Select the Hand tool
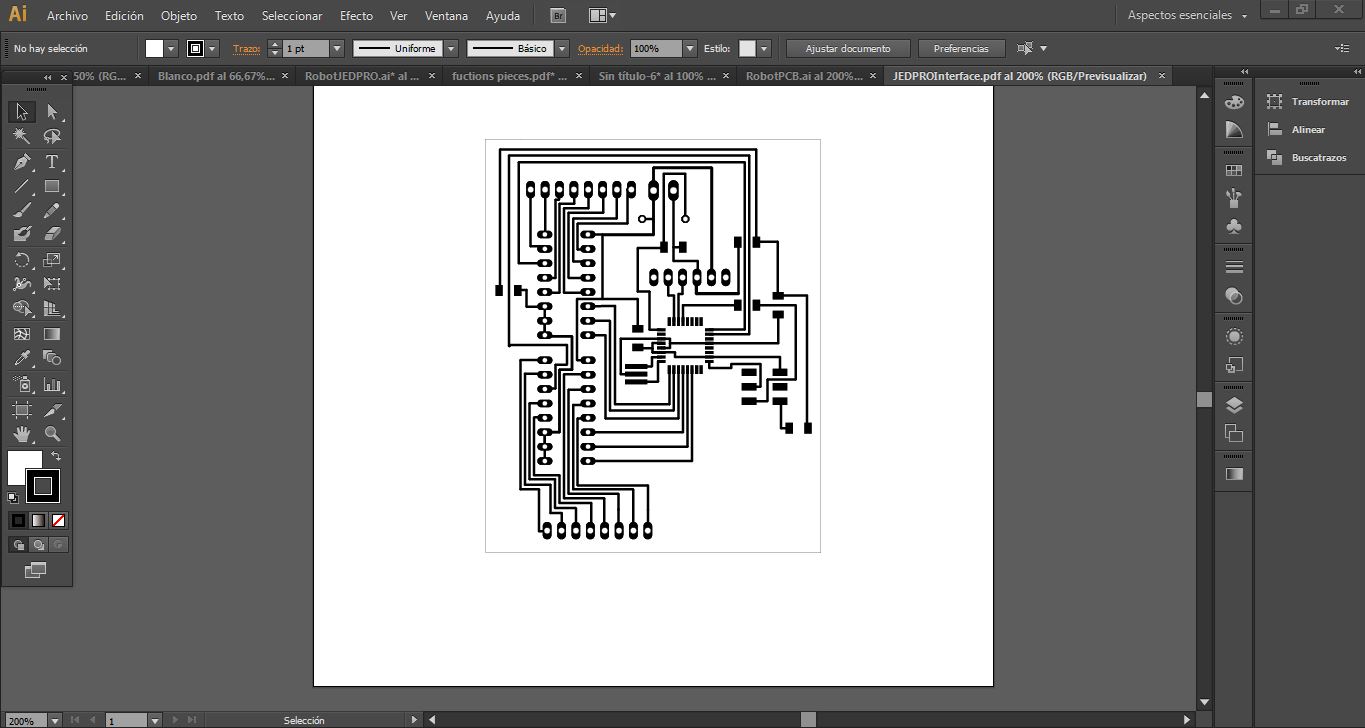The height and width of the screenshot is (728, 1365). pos(22,434)
